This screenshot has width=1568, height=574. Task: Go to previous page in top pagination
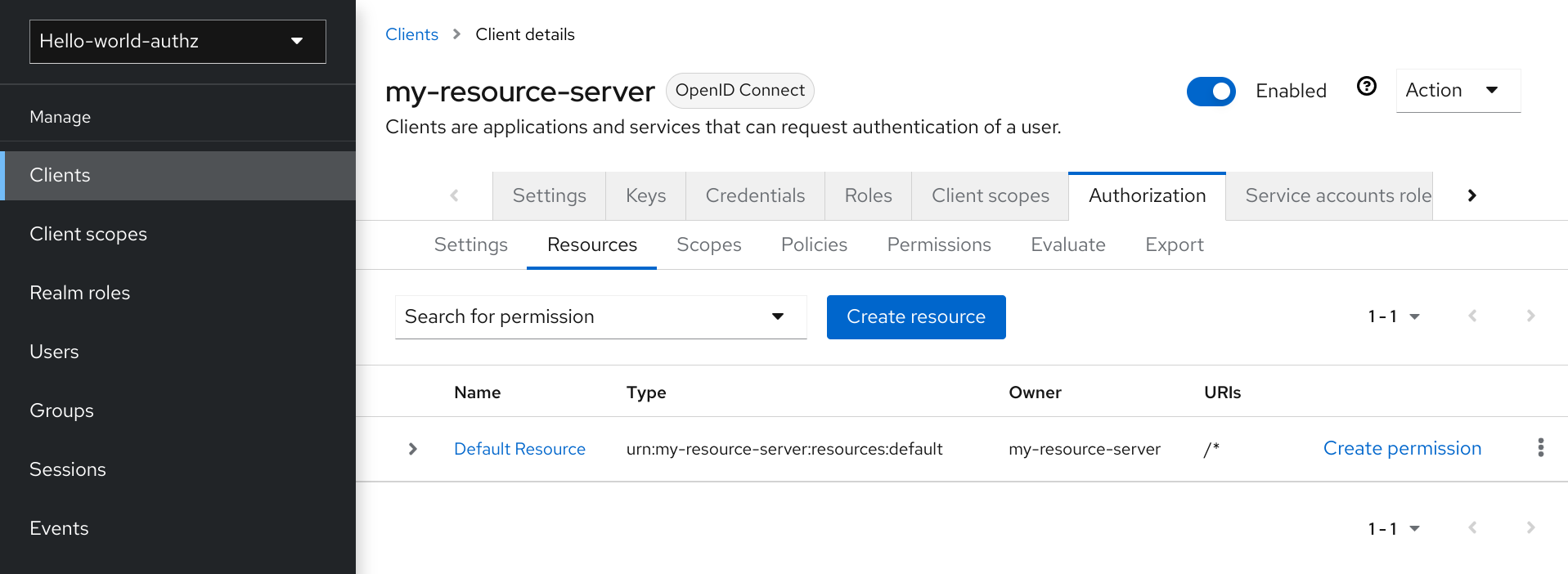(x=1471, y=316)
